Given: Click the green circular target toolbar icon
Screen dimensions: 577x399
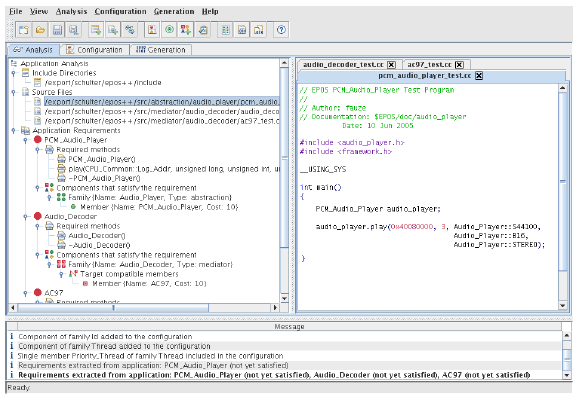Looking at the screenshot, I should 169,30.
